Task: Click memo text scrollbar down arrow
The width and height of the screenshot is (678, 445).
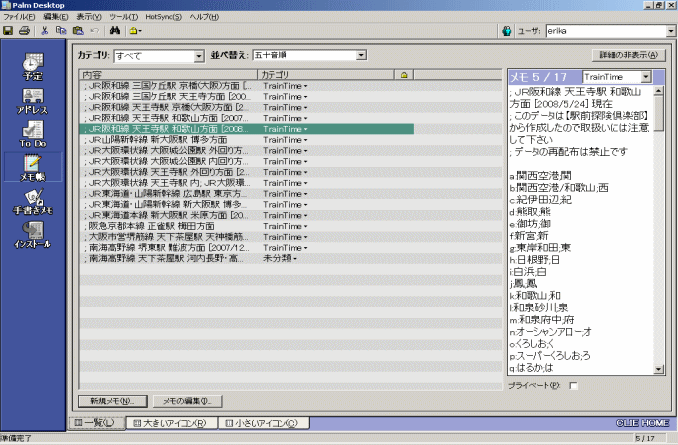Action: click(x=659, y=369)
